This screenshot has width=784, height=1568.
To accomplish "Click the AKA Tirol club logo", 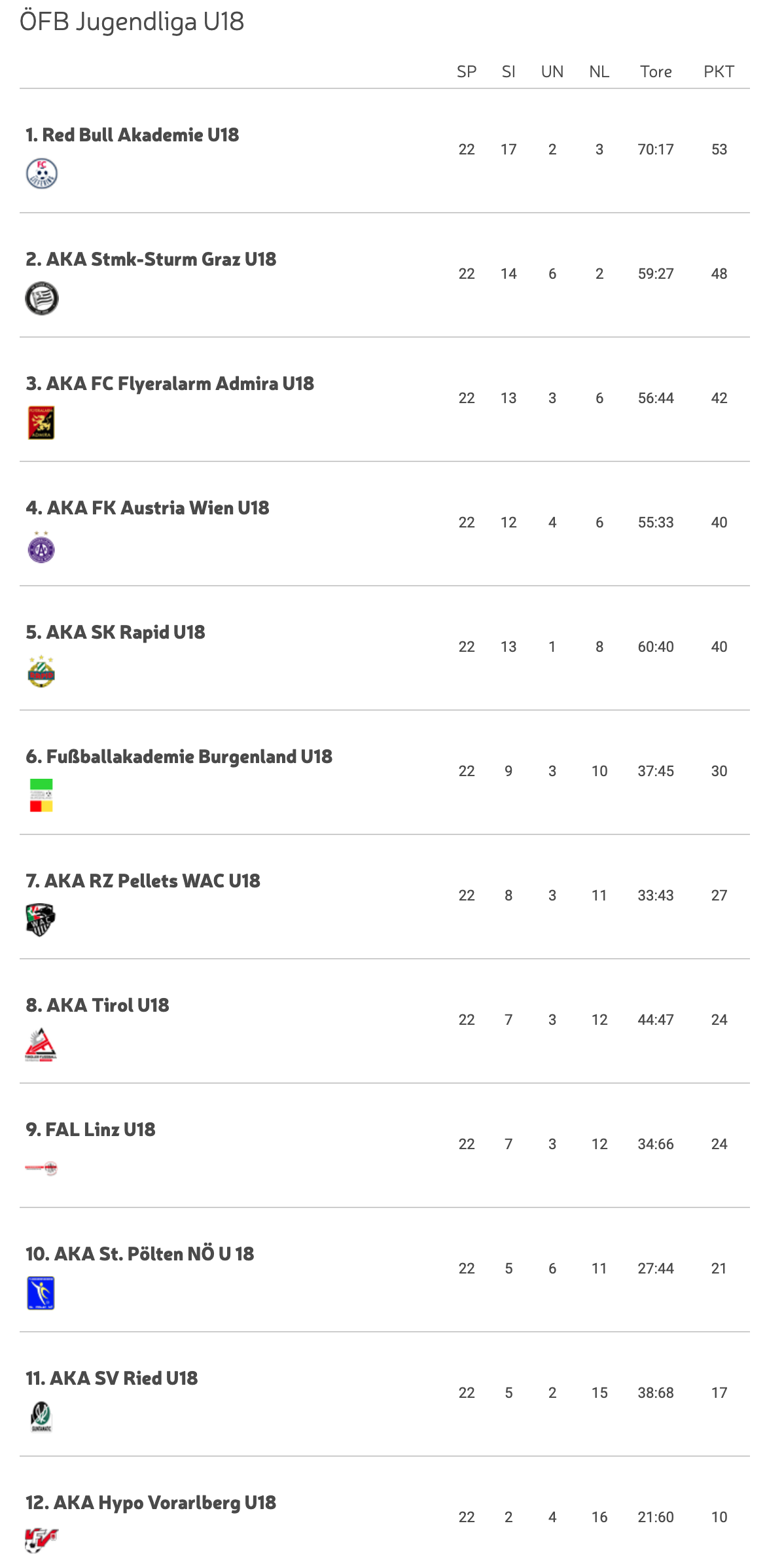I will point(41,1044).
